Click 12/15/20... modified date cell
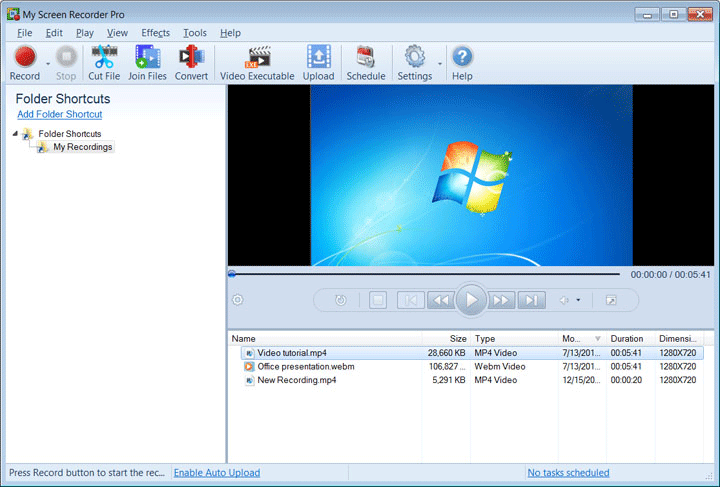 581,380
